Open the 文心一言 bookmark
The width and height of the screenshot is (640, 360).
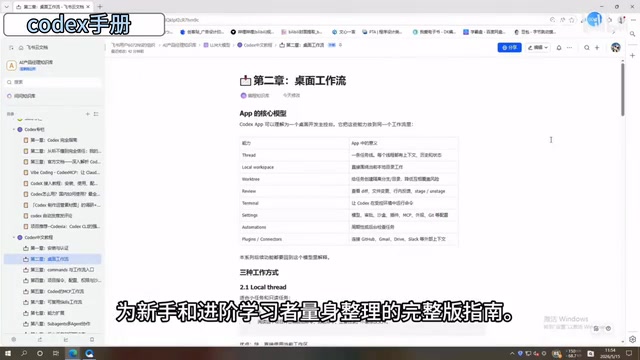tap(344, 32)
